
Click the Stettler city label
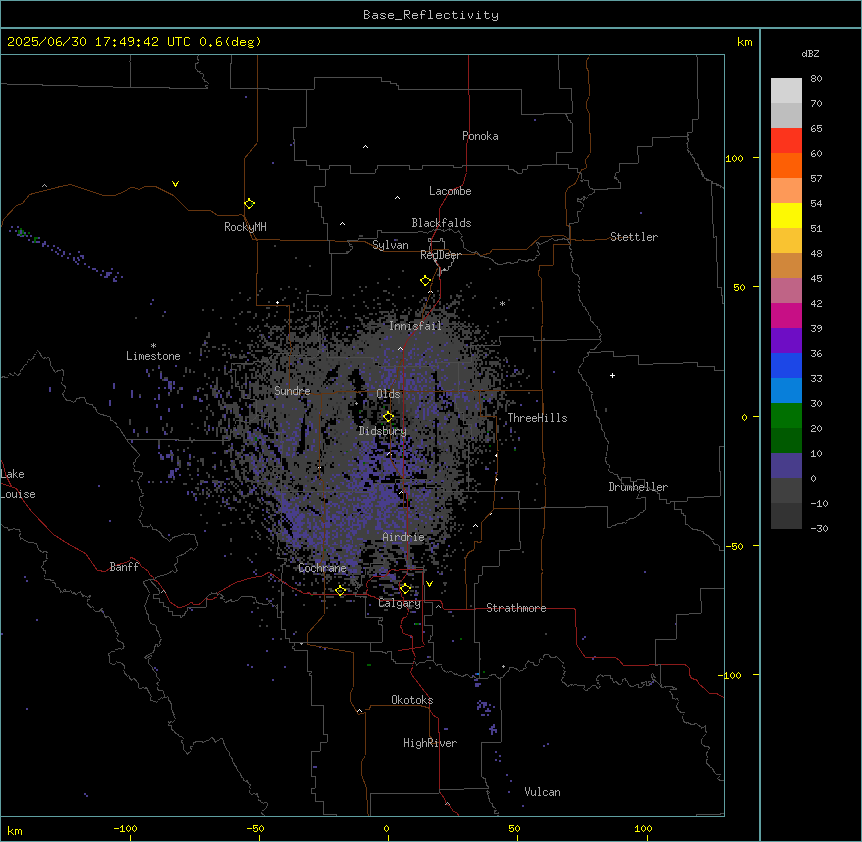634,237
